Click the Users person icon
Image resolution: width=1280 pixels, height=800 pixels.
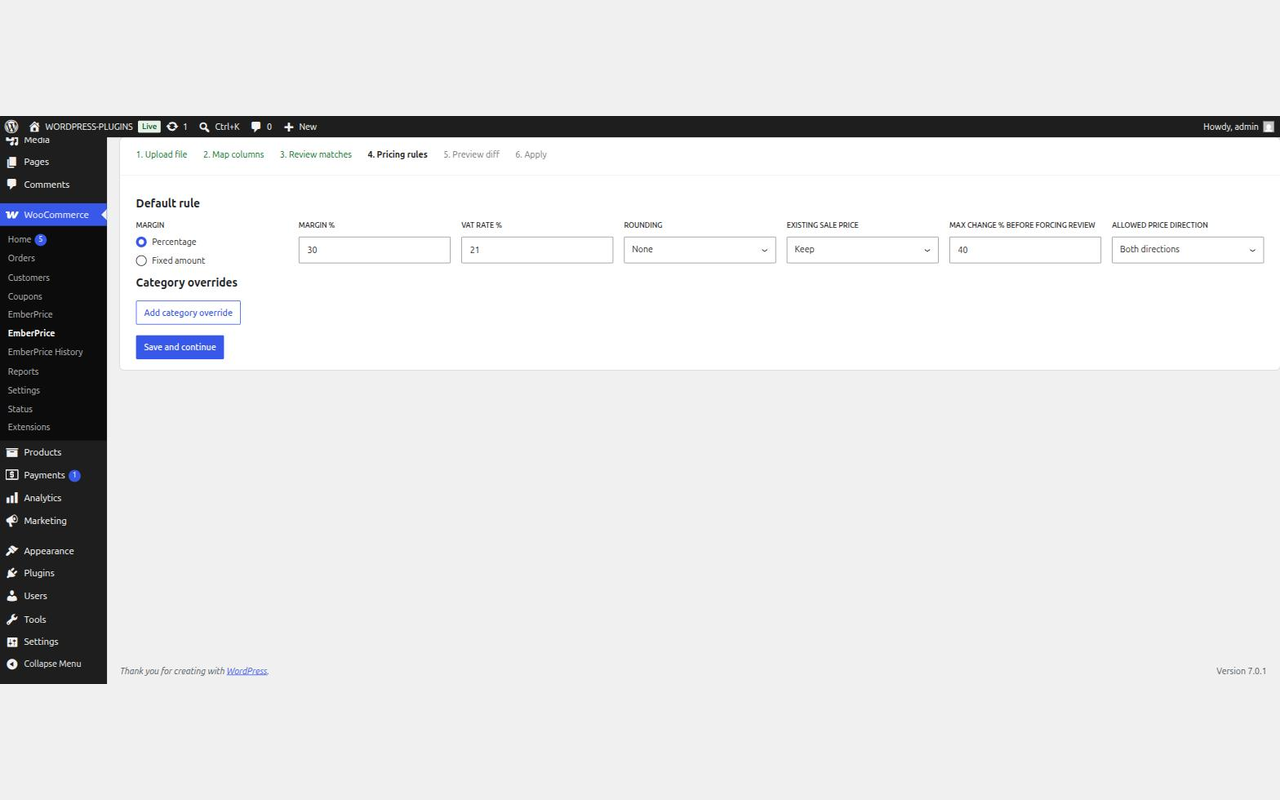(12, 596)
